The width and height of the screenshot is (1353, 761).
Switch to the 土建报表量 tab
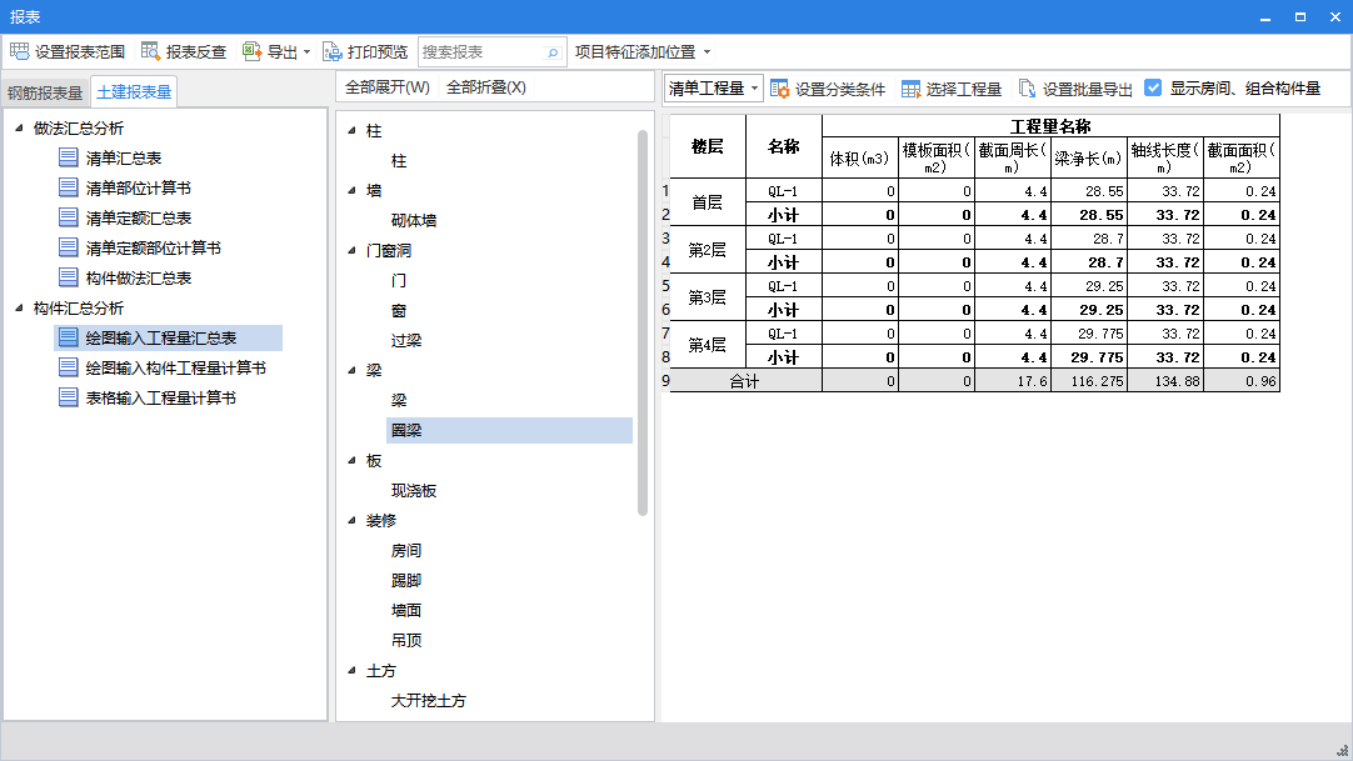134,92
